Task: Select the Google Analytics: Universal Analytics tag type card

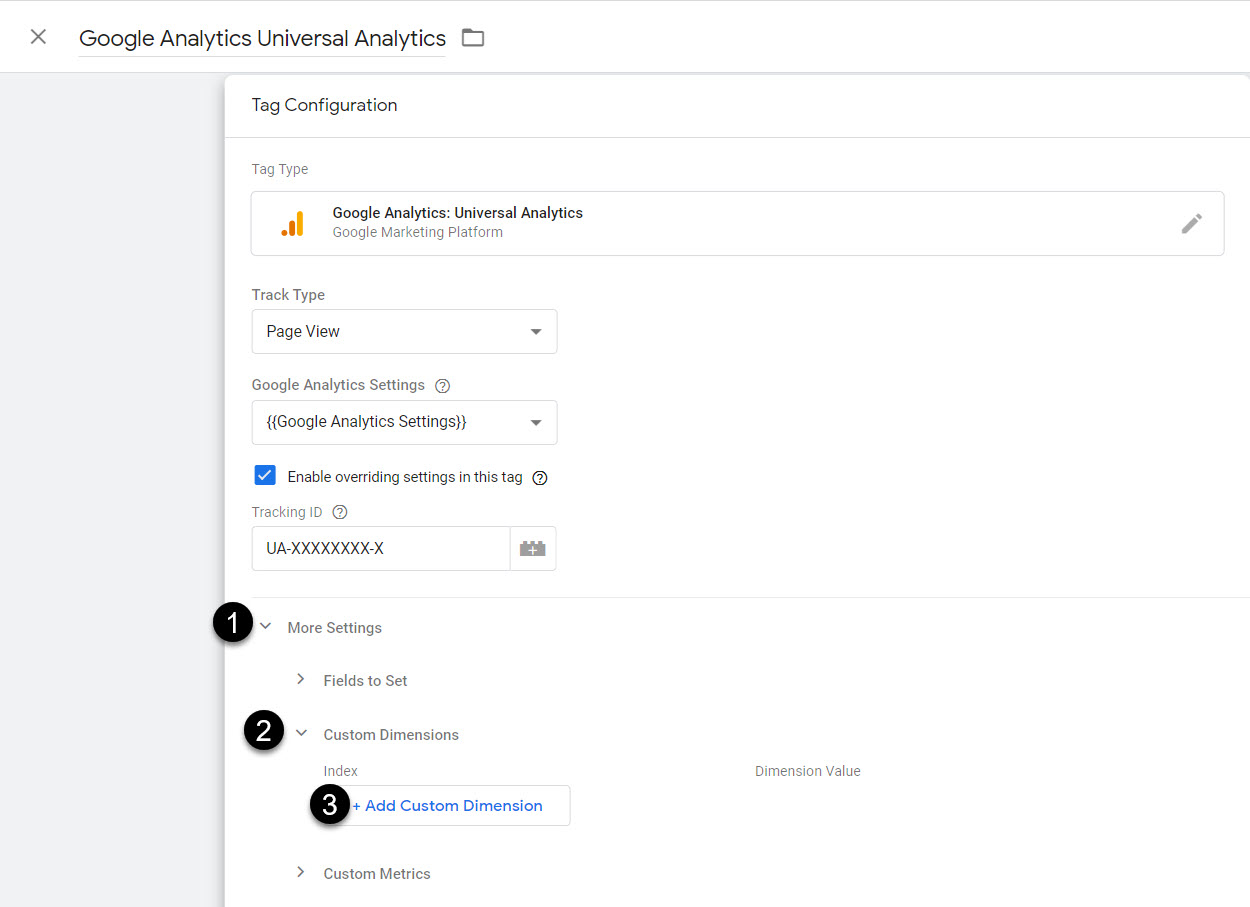Action: pos(737,223)
